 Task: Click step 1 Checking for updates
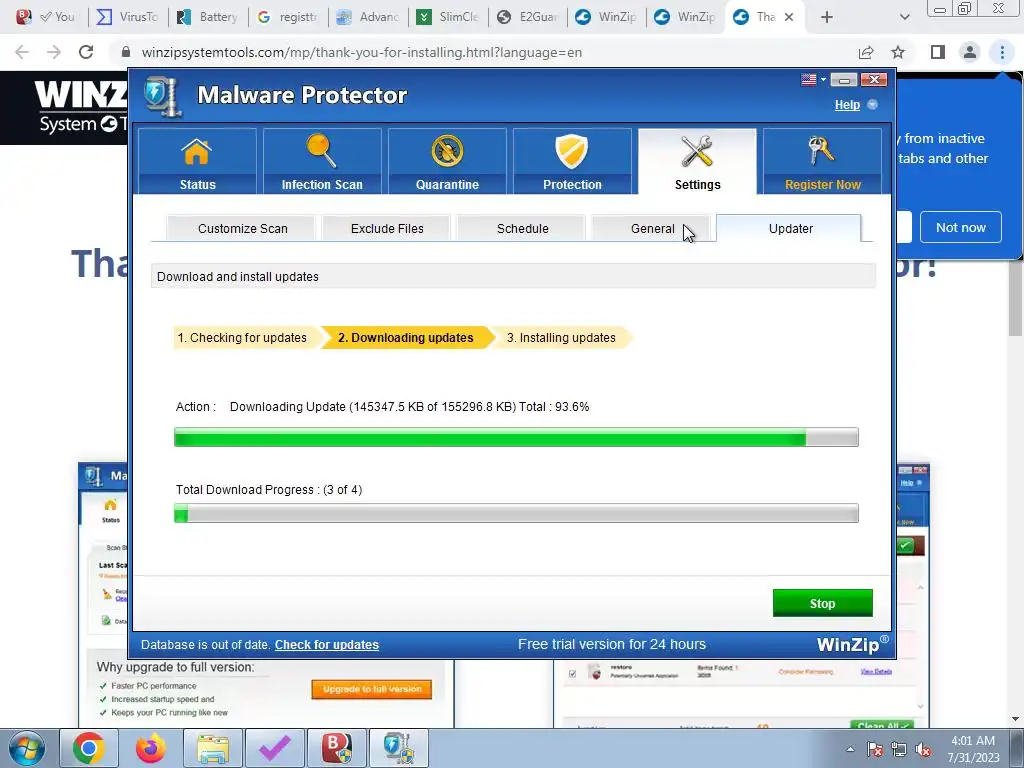coord(246,338)
